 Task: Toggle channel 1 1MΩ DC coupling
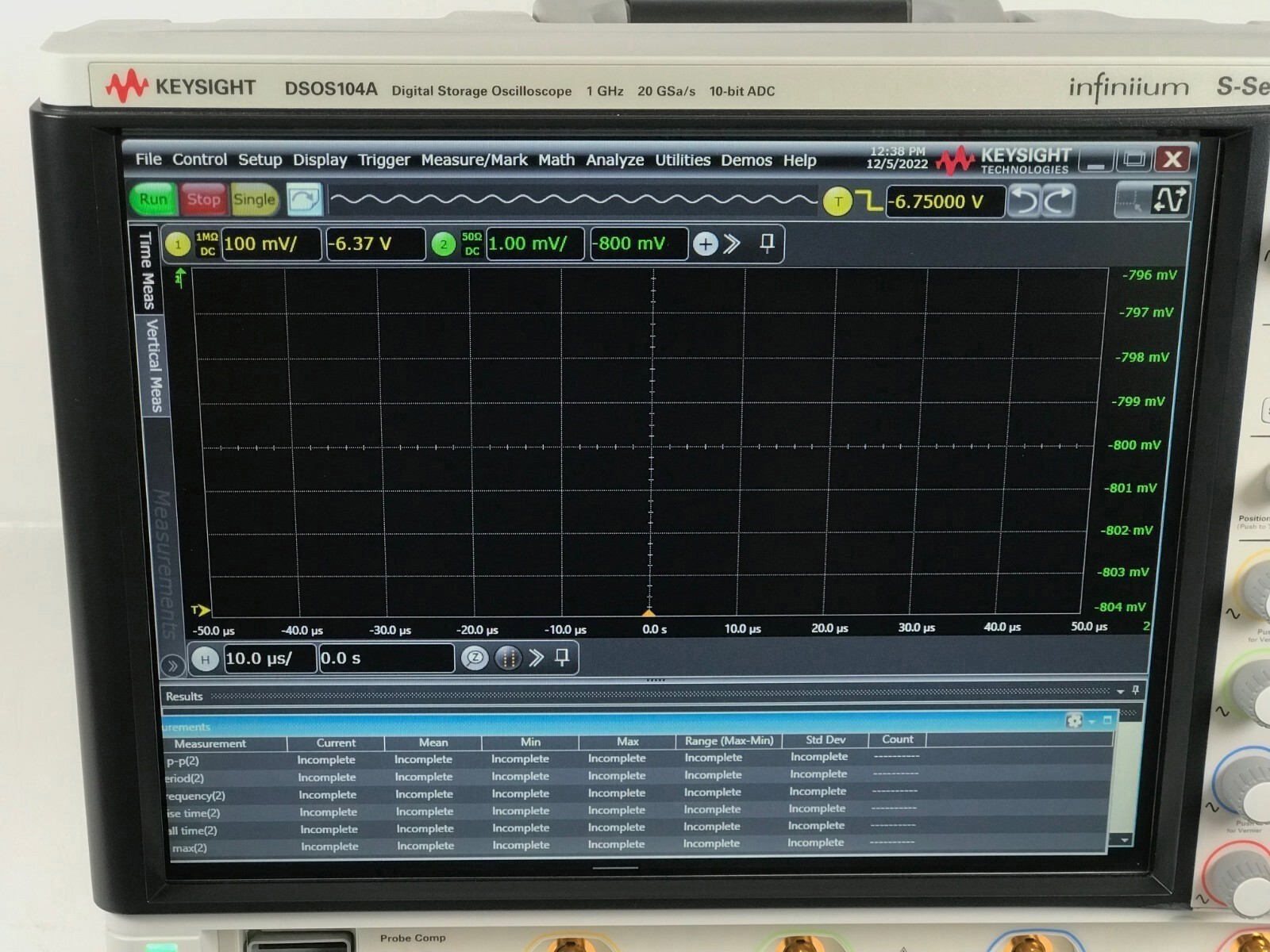207,244
